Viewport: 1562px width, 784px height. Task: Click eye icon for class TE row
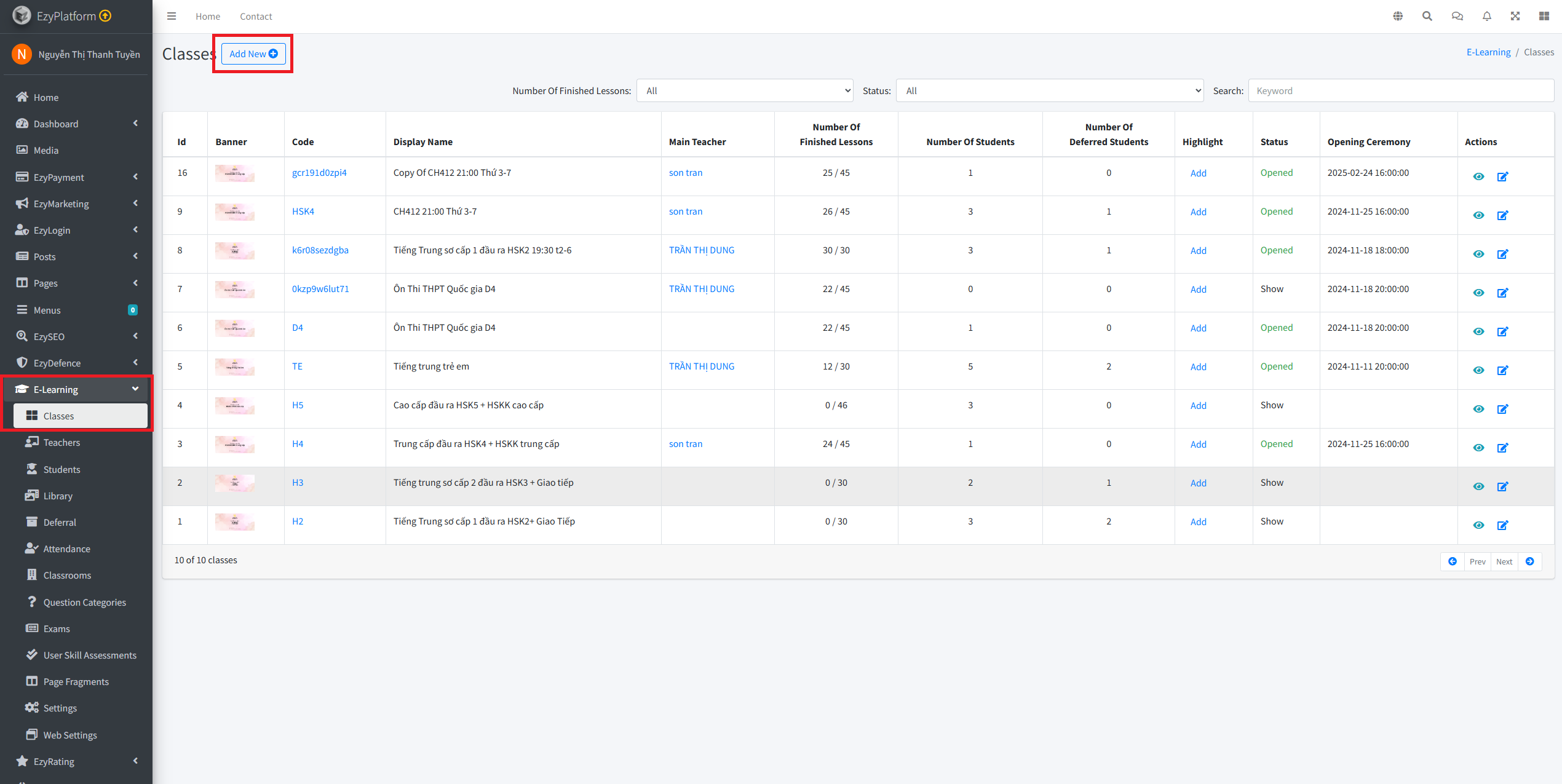pos(1478,370)
